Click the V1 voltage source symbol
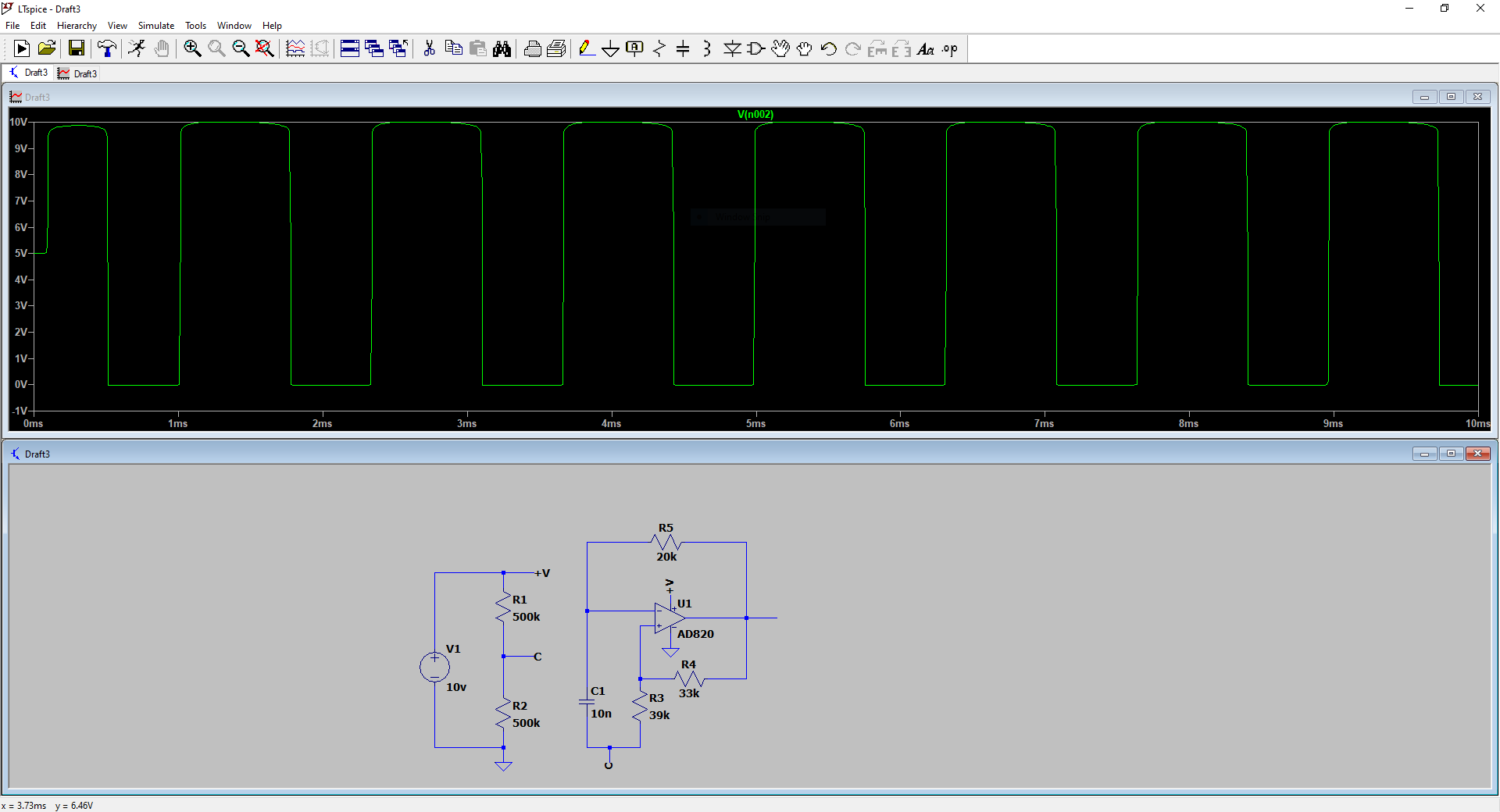 click(434, 667)
